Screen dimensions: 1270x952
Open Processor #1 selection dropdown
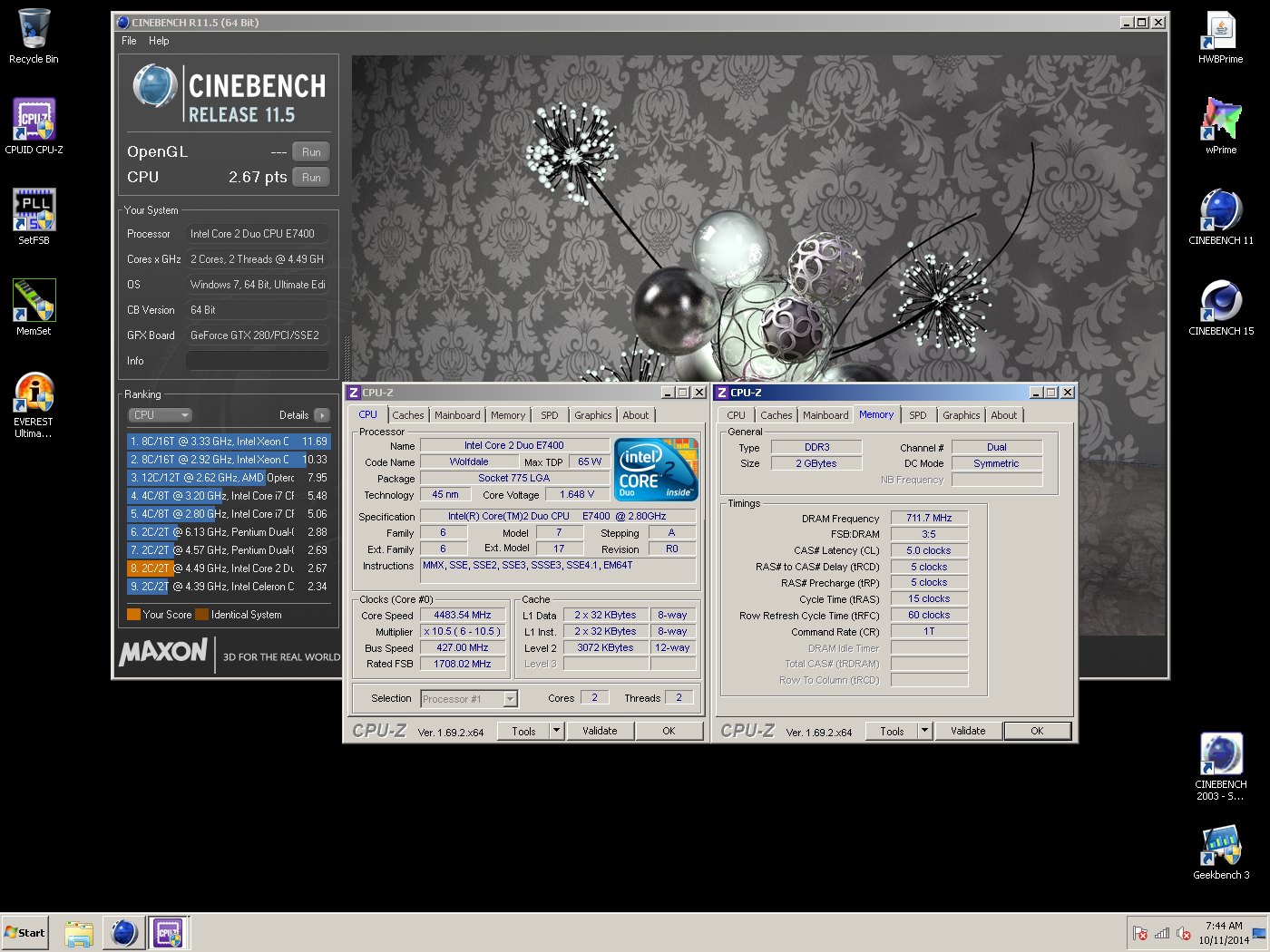coord(469,699)
